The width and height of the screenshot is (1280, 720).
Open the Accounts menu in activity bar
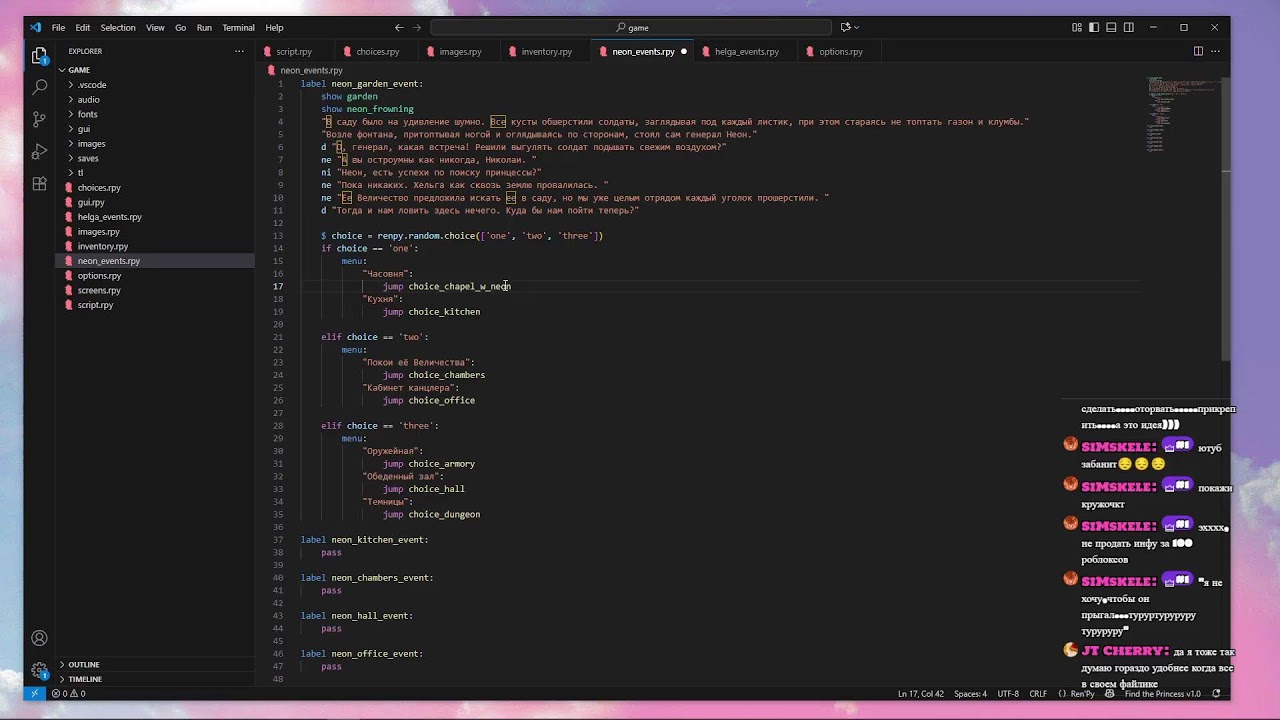39,638
